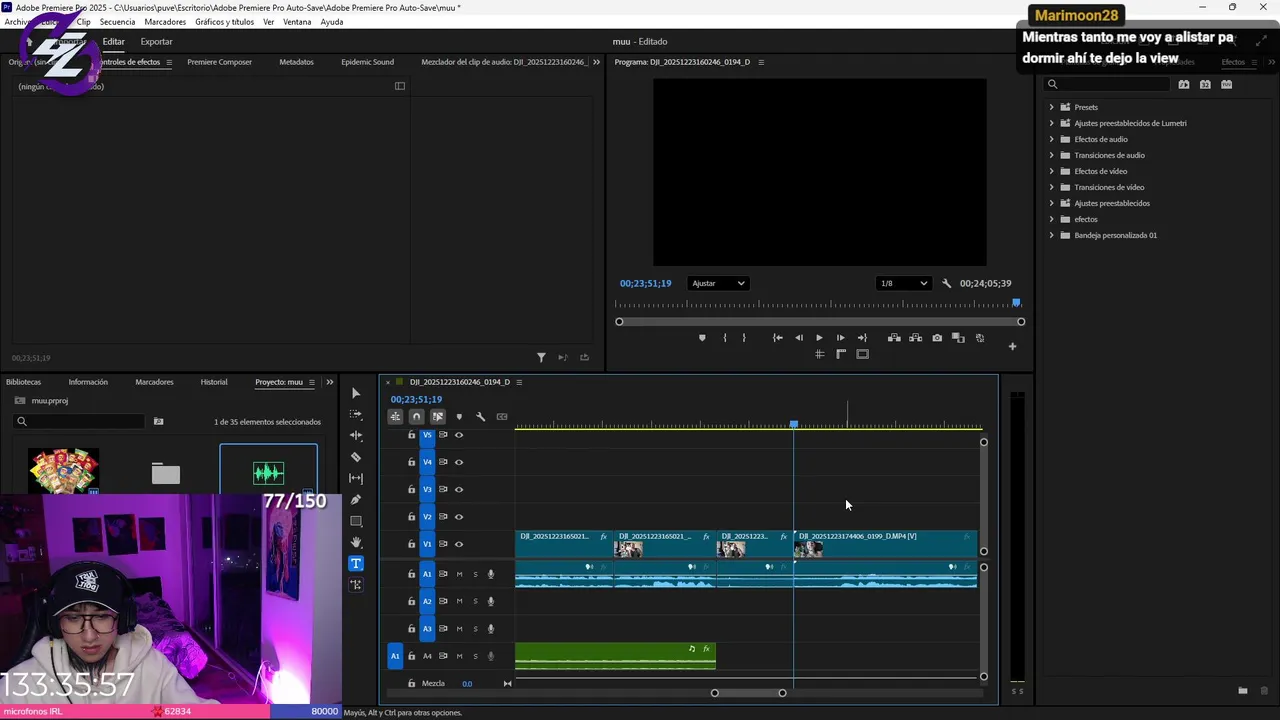
Task: Step forward one frame
Action: pyautogui.click(x=840, y=338)
